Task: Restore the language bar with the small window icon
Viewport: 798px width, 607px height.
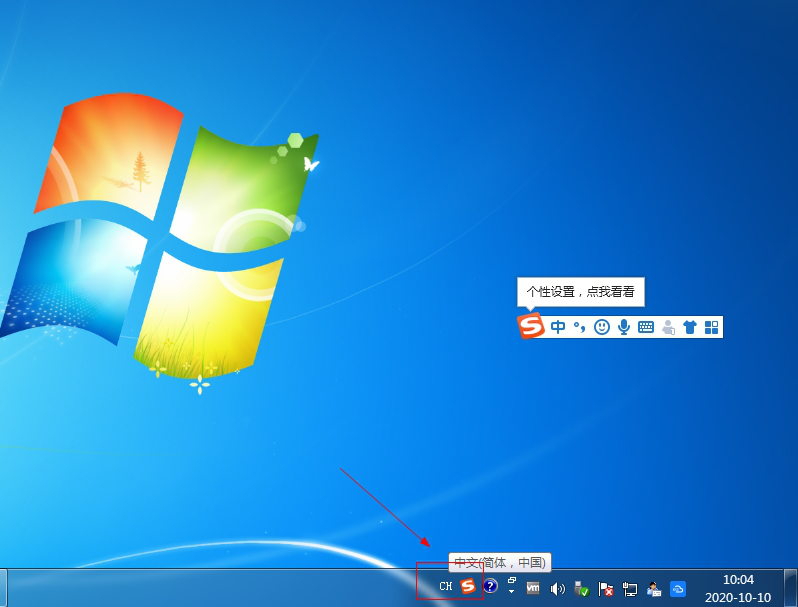Action: coord(512,580)
